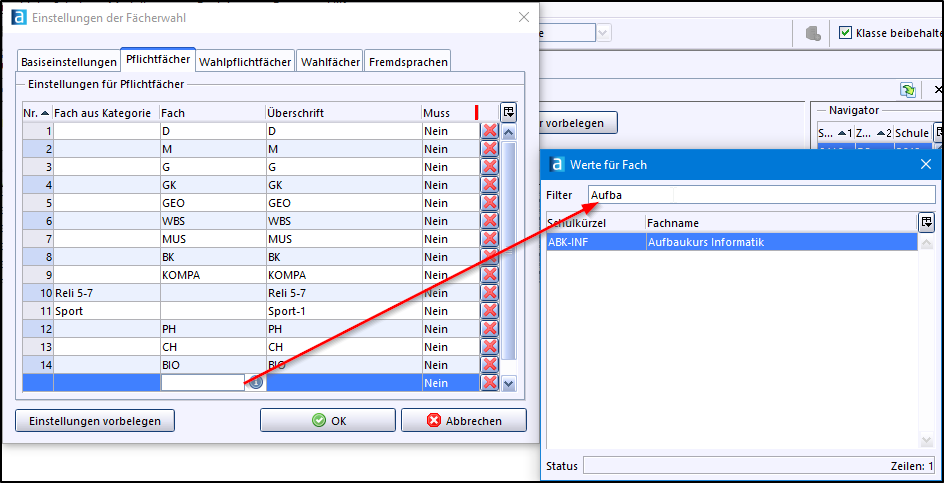Open Fach lookup icon in new row
Screen dimensions: 944x483
tap(256, 383)
